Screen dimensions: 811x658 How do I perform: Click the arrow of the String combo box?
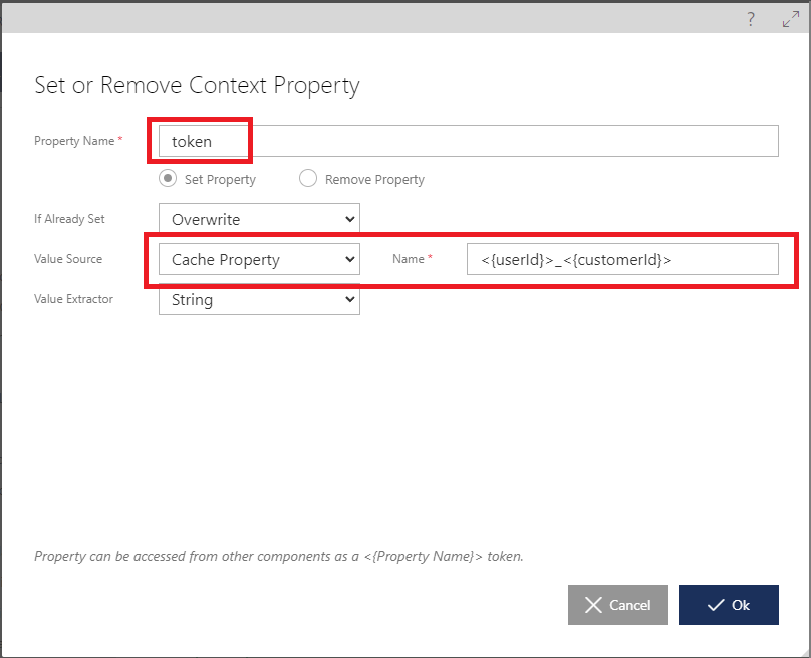[x=350, y=299]
